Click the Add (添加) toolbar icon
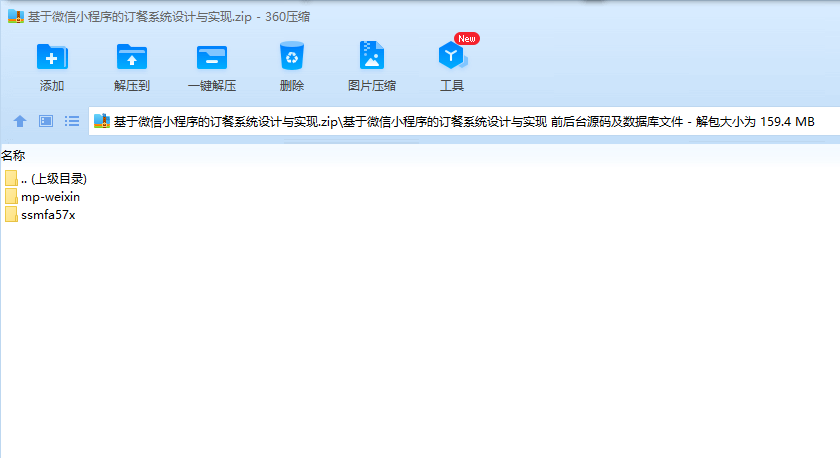The image size is (840, 458). click(51, 57)
